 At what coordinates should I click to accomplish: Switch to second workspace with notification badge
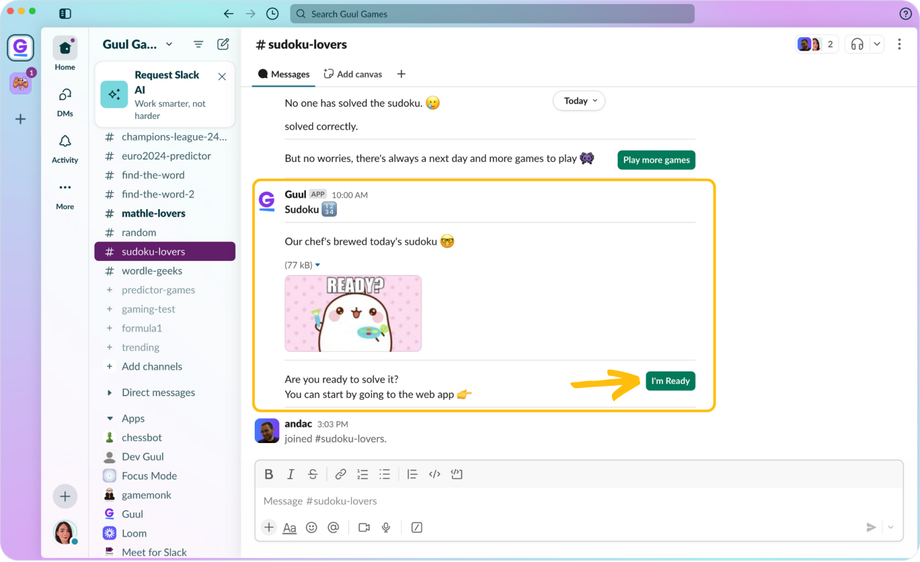point(21,83)
